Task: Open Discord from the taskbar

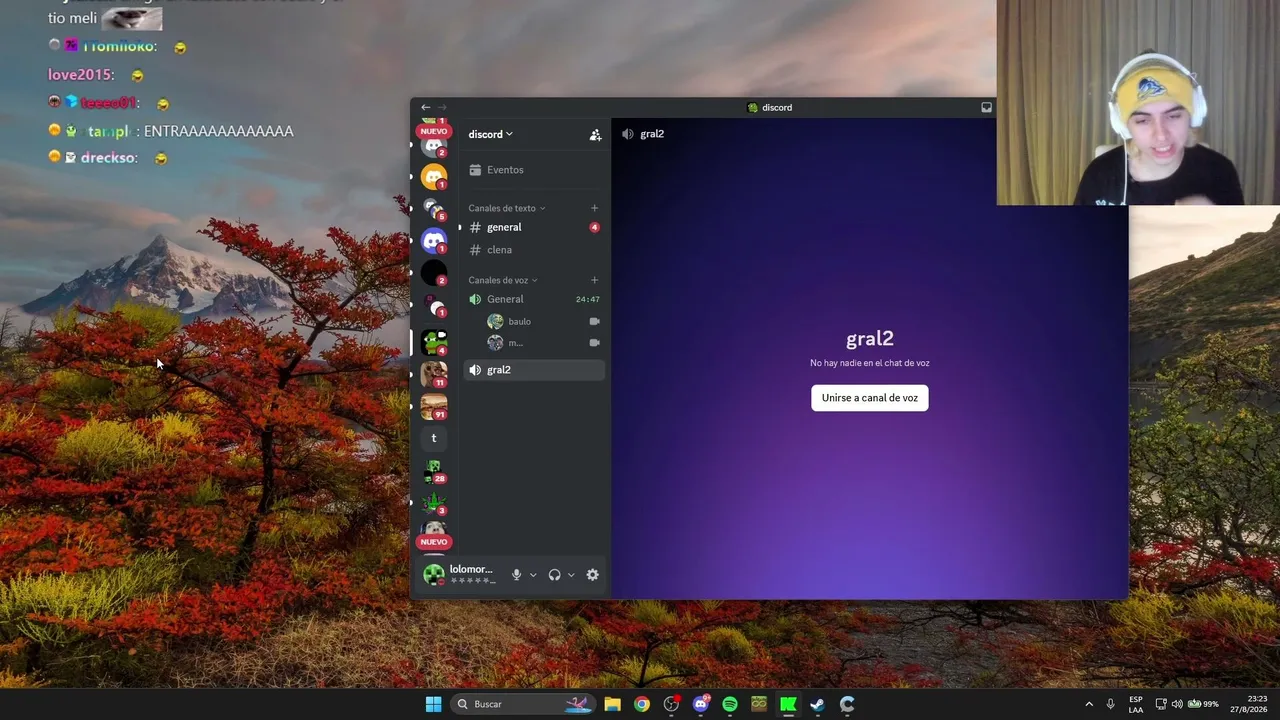Action: click(x=701, y=704)
